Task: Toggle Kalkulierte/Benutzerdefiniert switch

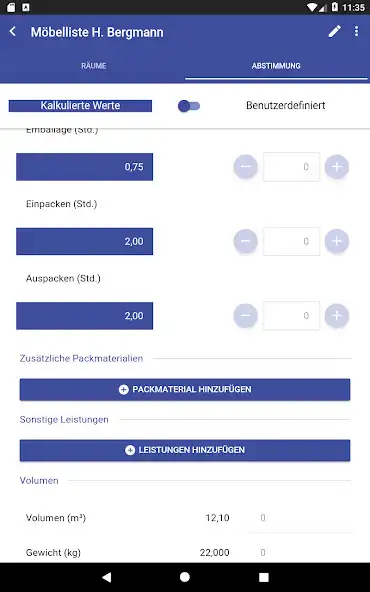Action: [189, 106]
